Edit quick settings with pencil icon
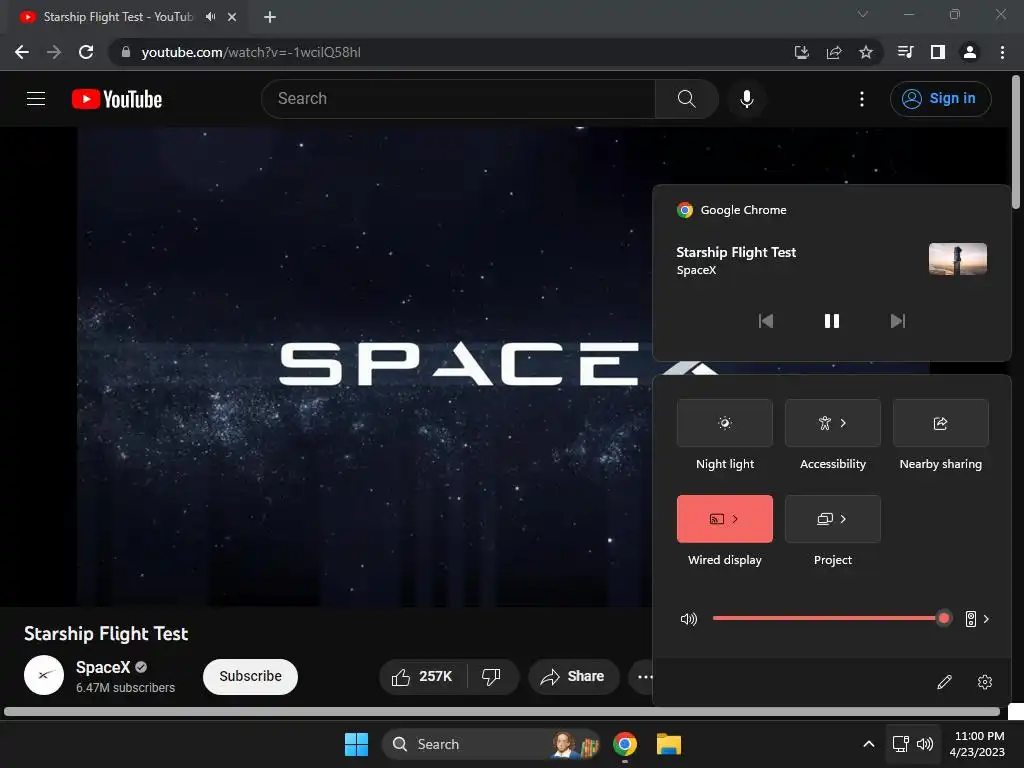Screen dimensions: 1024x768 coord(944,682)
